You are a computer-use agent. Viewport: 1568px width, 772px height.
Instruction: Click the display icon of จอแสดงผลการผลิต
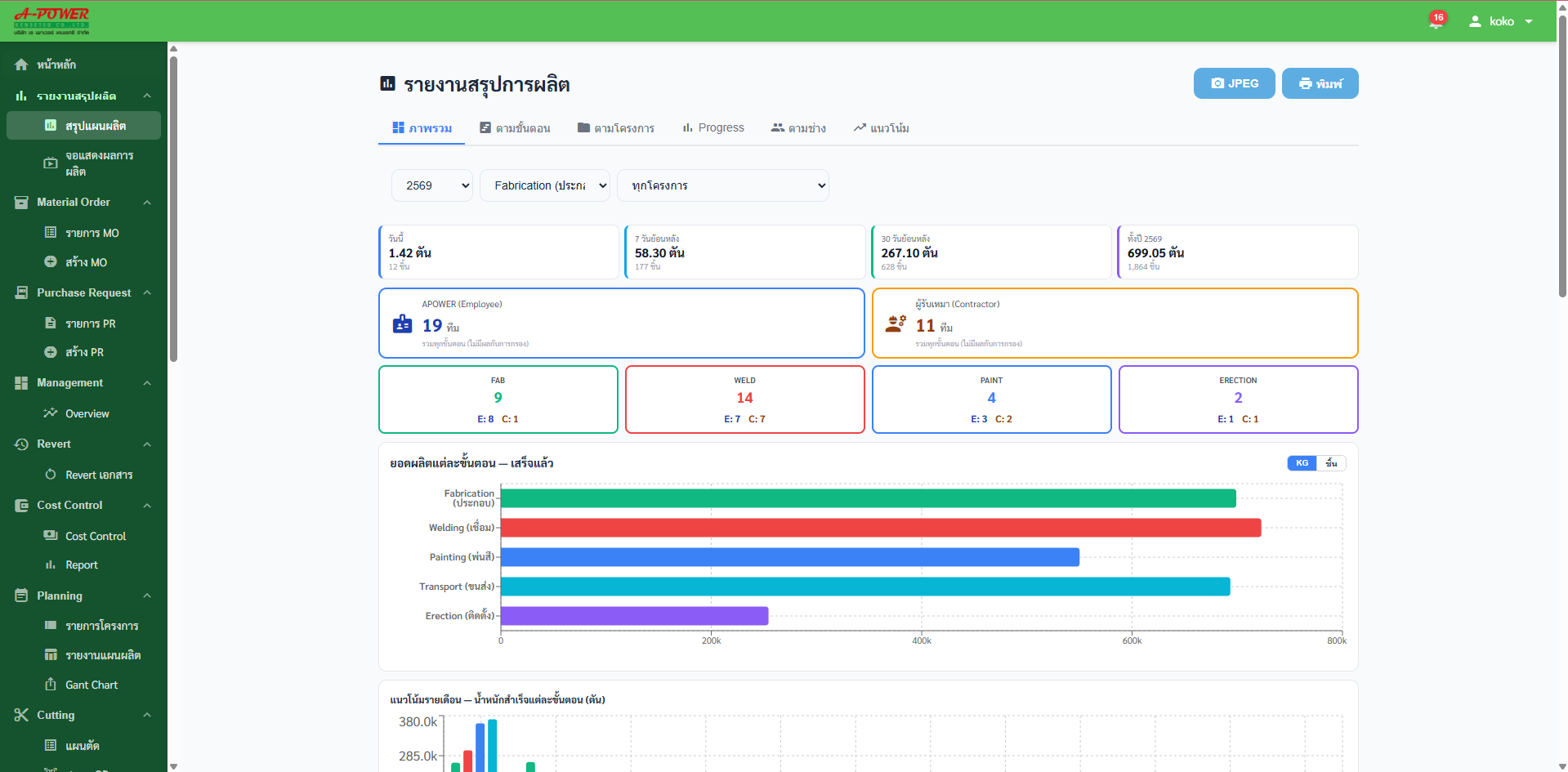(x=51, y=163)
